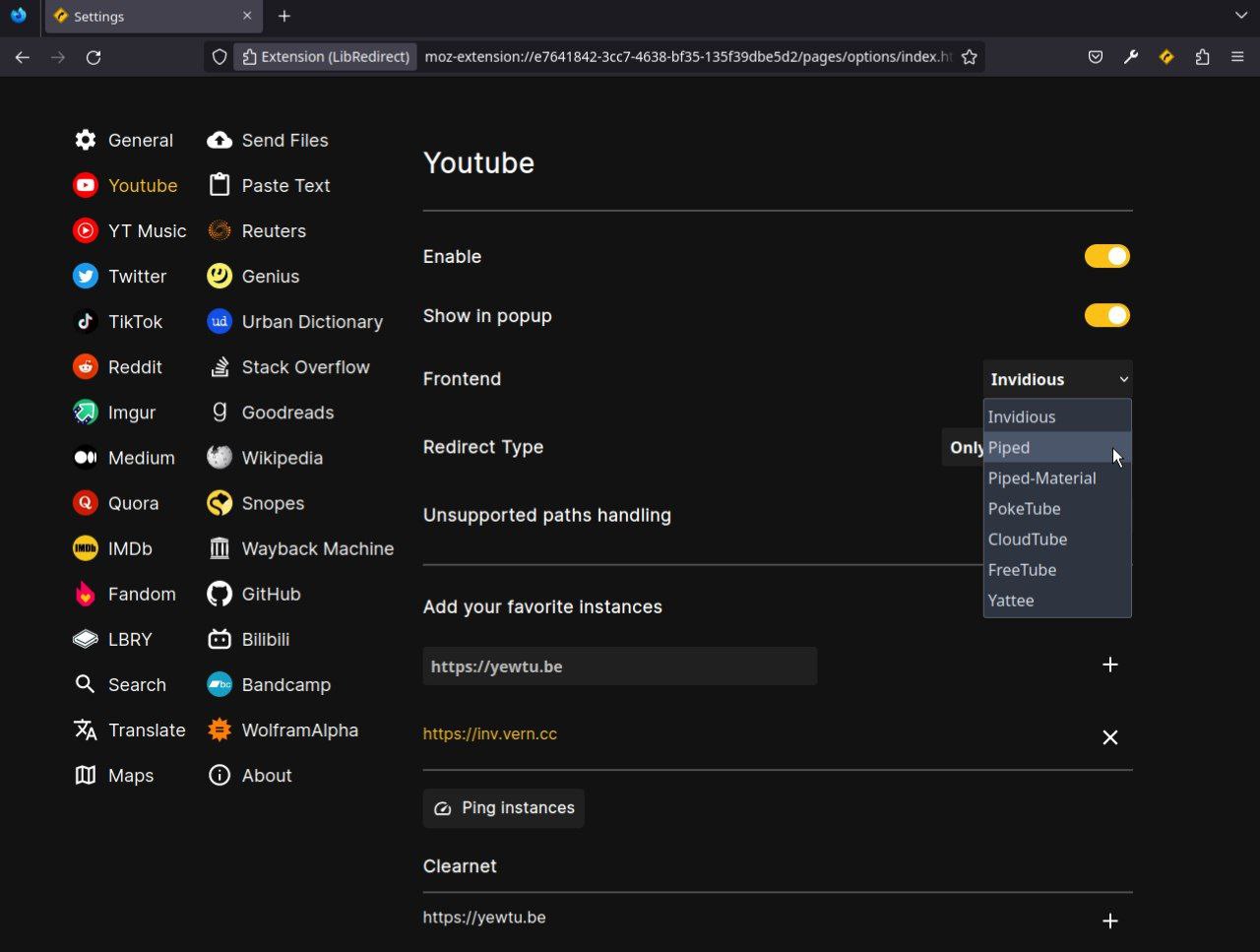This screenshot has height=952, width=1260.
Task: Click LibRedirect extension icon in toolbar
Action: [x=1166, y=57]
